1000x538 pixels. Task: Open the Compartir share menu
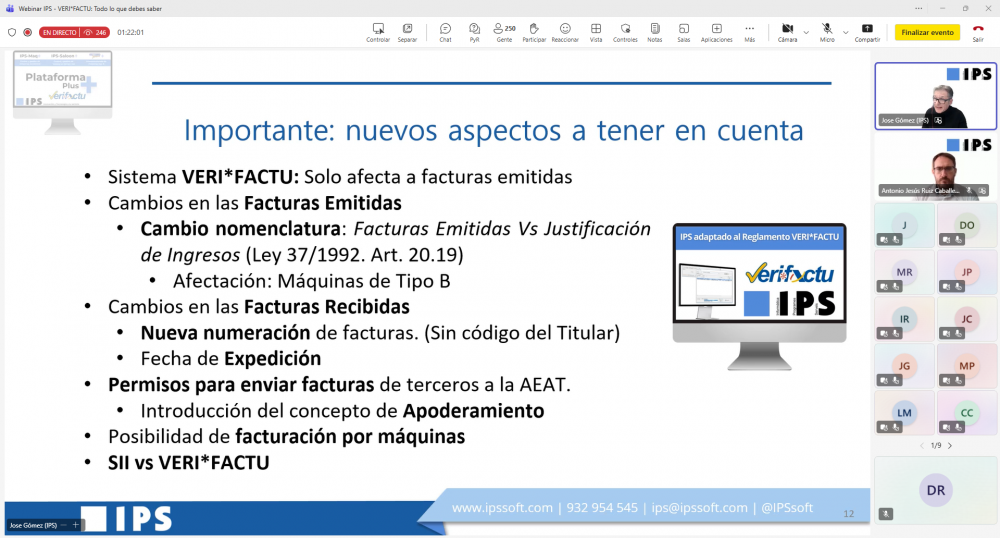pos(867,31)
